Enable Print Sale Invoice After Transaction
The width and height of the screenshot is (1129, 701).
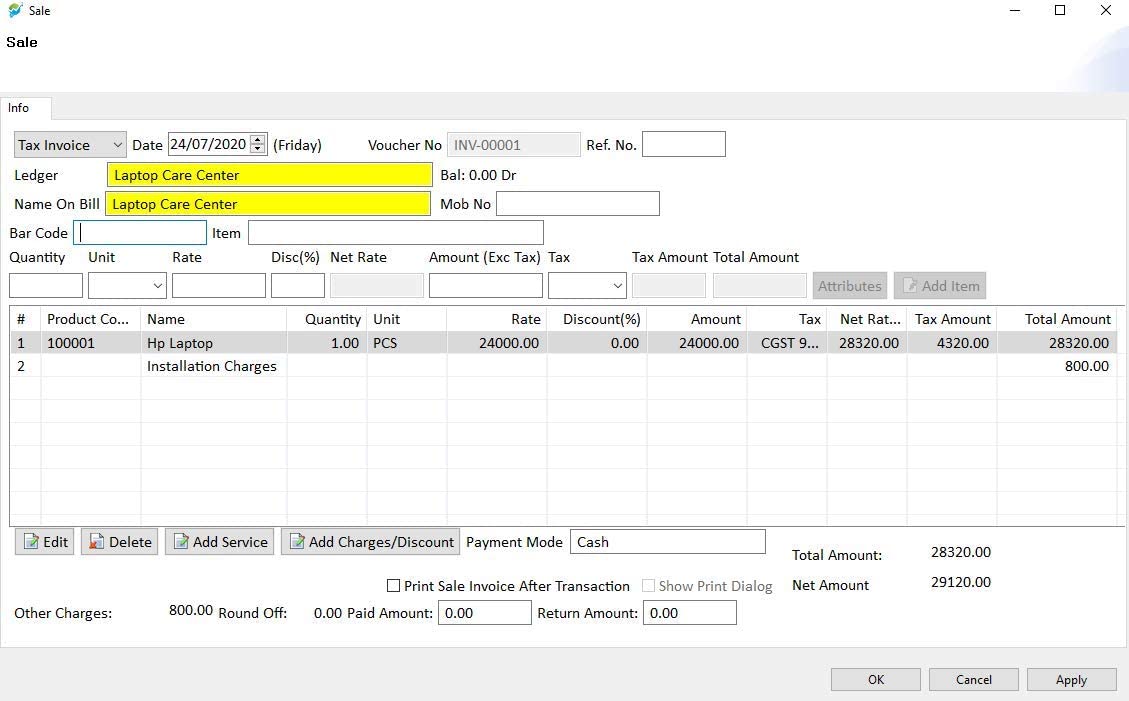pyautogui.click(x=393, y=586)
